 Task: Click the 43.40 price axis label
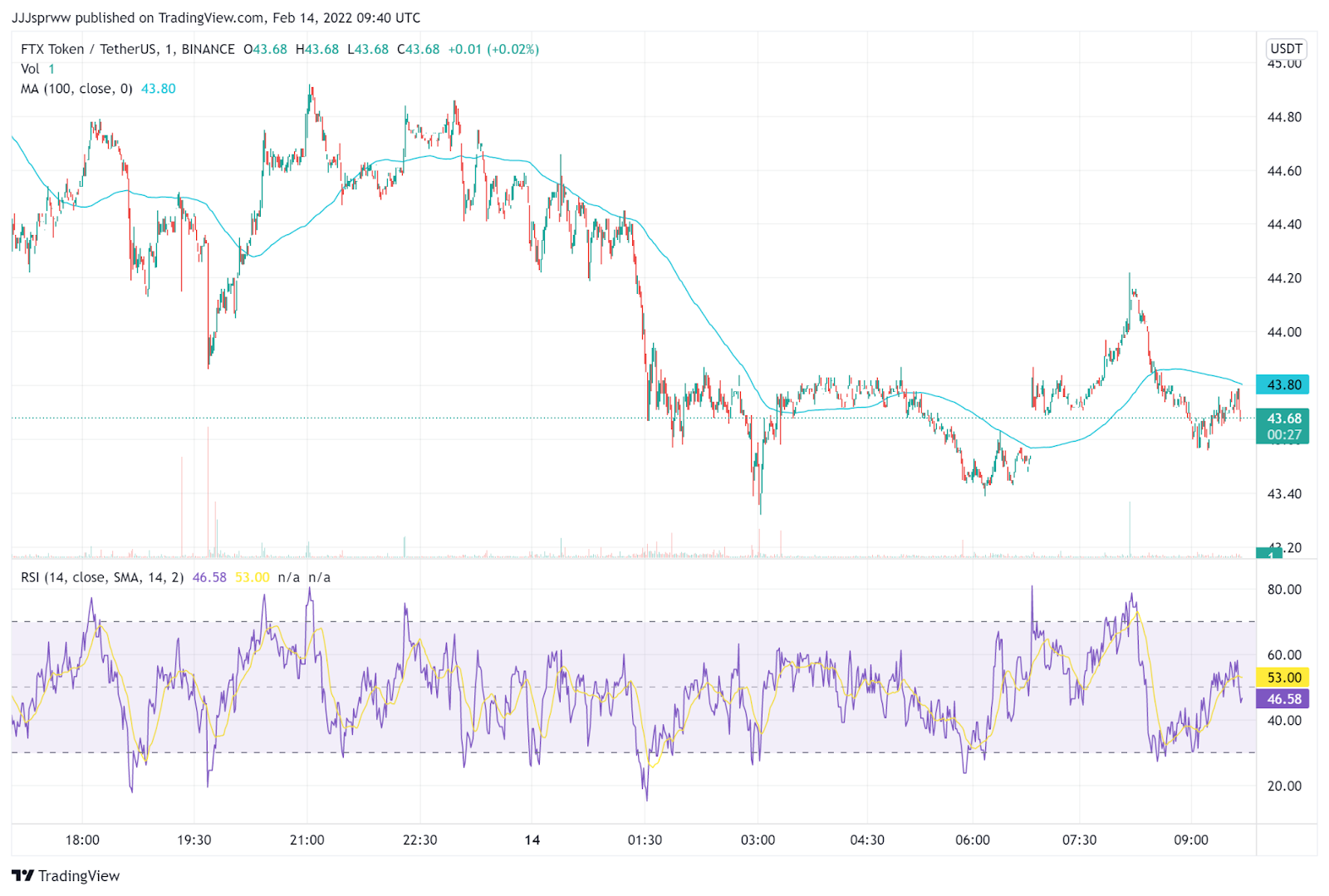coord(1284,494)
